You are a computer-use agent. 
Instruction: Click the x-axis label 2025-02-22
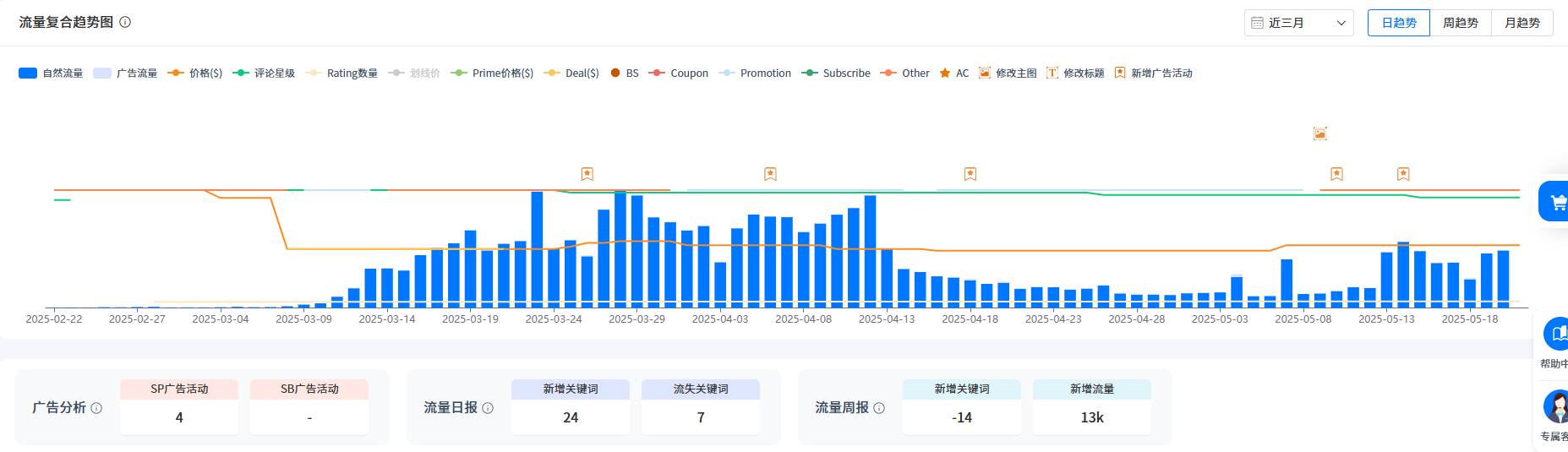coord(54,319)
